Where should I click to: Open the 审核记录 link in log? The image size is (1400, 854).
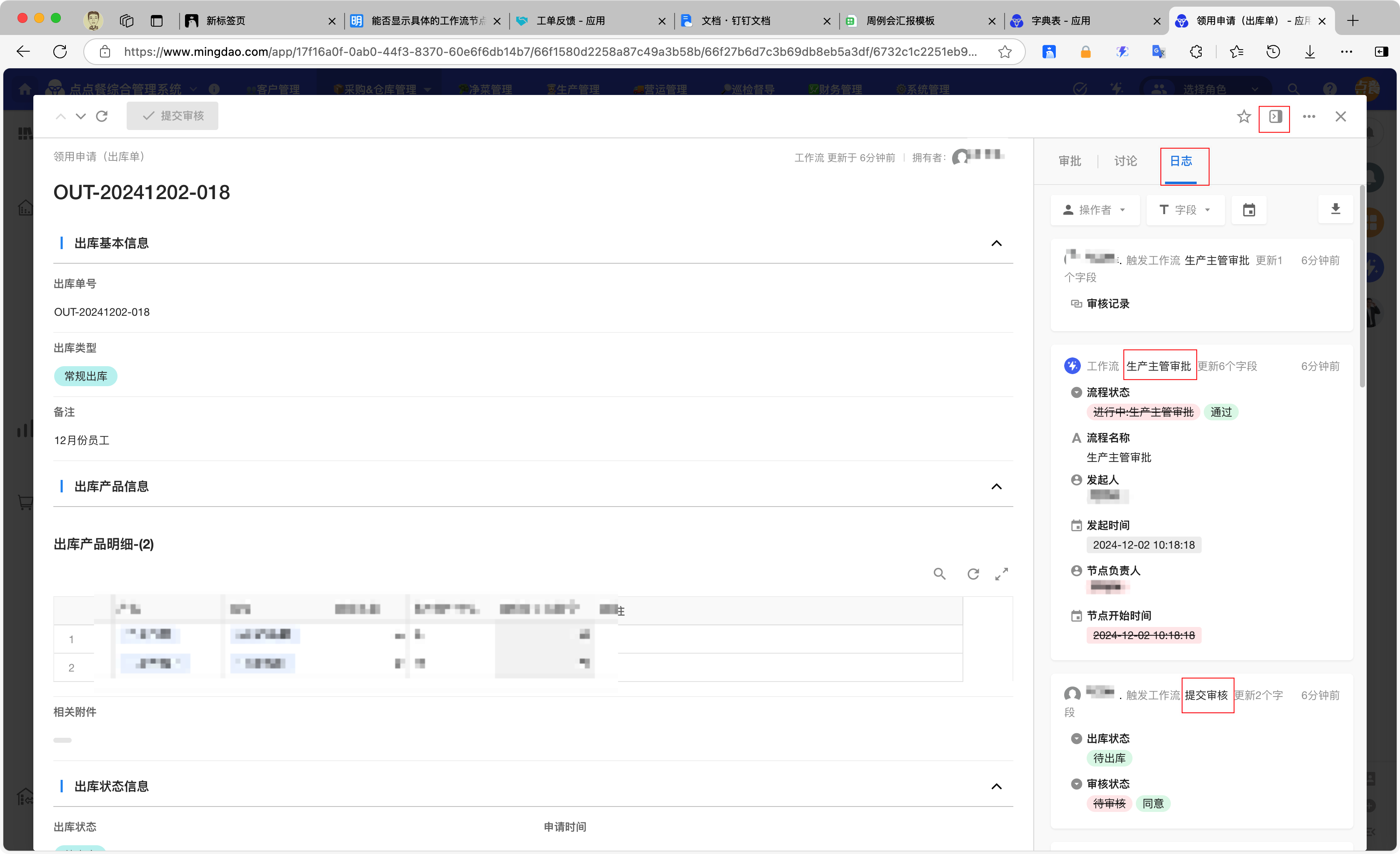pos(1107,303)
